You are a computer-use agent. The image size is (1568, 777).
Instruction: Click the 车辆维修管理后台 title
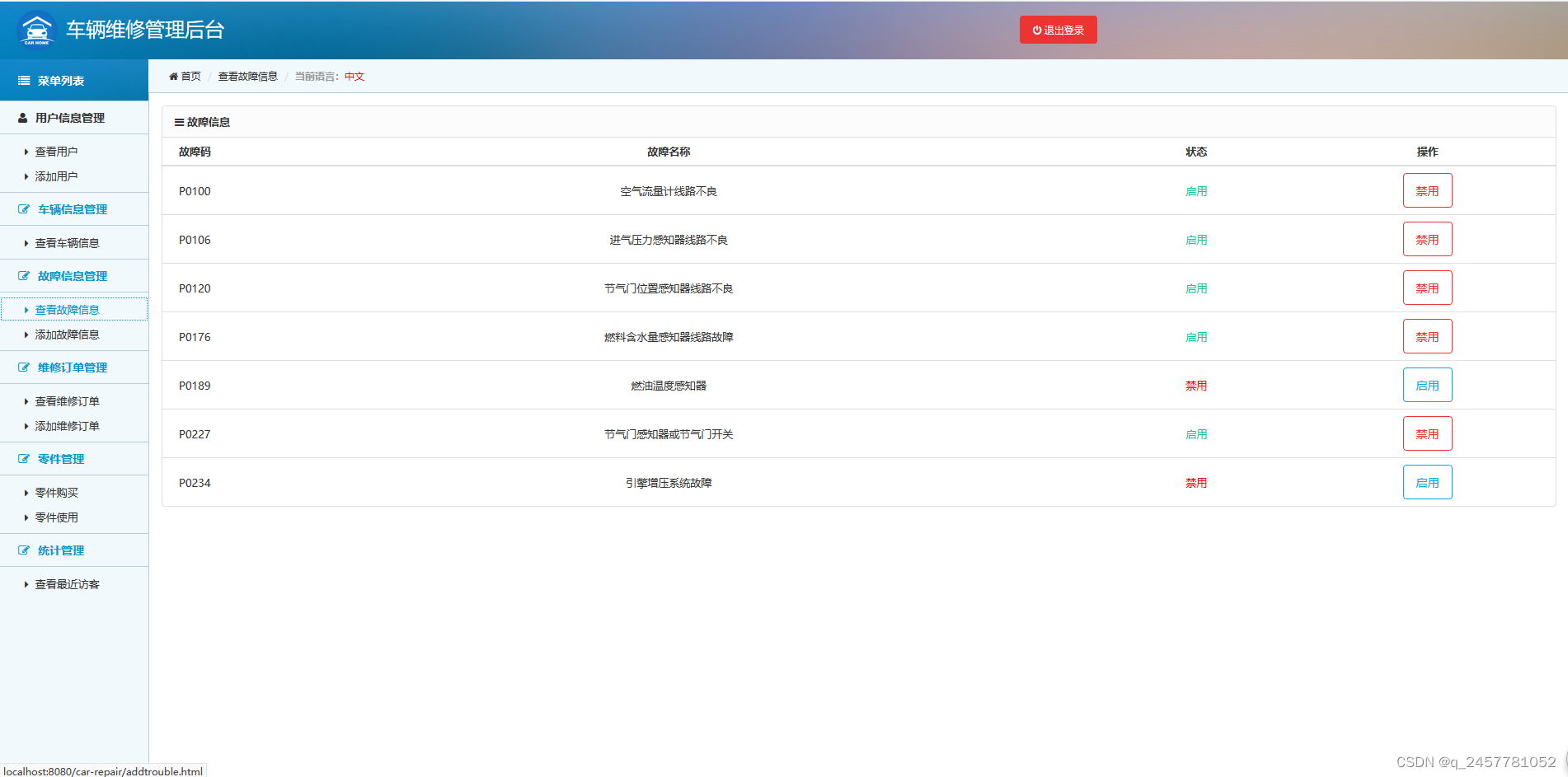(145, 30)
